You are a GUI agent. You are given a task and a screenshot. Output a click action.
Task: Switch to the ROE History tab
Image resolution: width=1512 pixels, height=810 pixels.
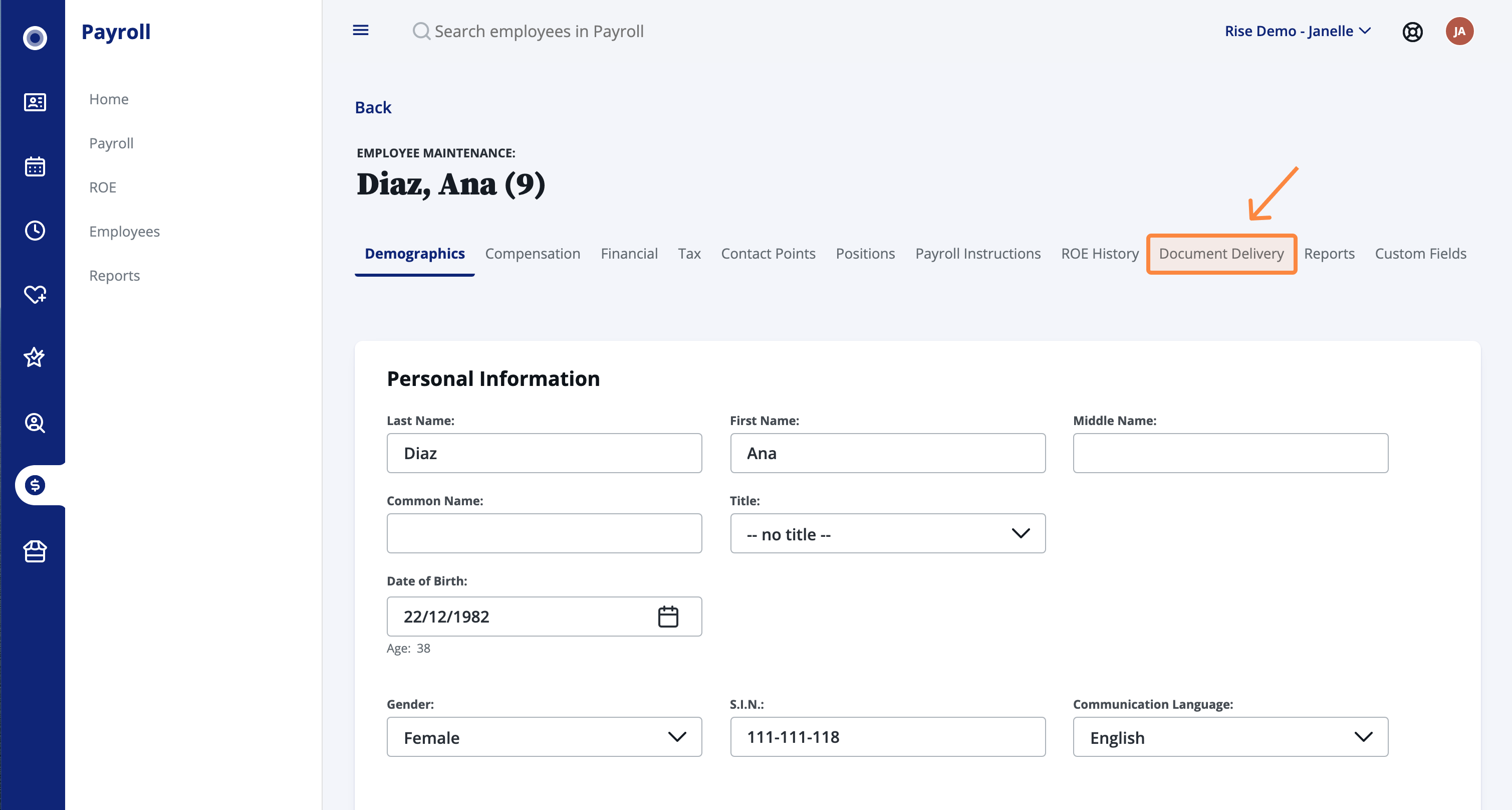(1099, 254)
